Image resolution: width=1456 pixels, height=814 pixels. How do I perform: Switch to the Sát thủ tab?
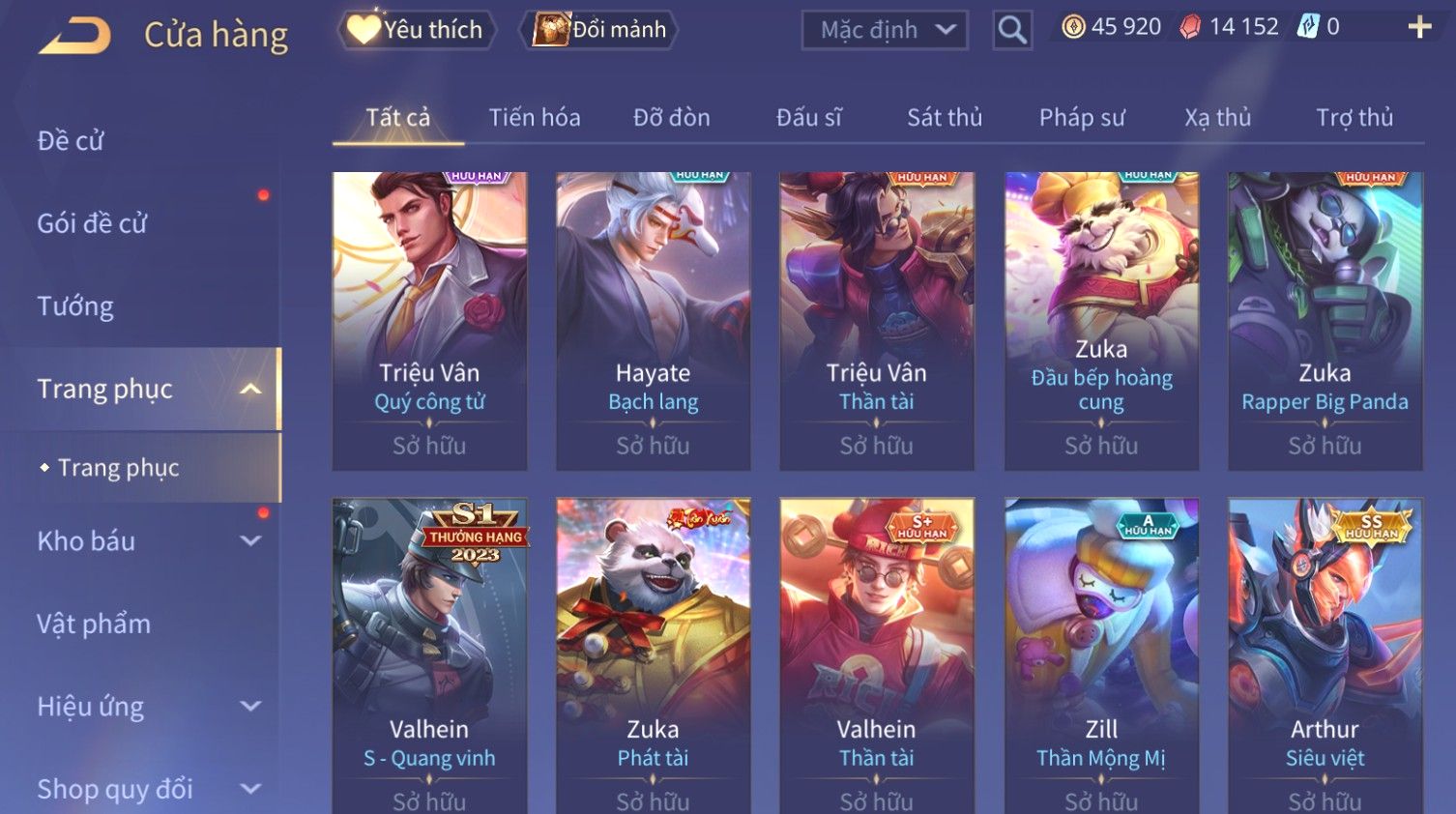click(945, 118)
